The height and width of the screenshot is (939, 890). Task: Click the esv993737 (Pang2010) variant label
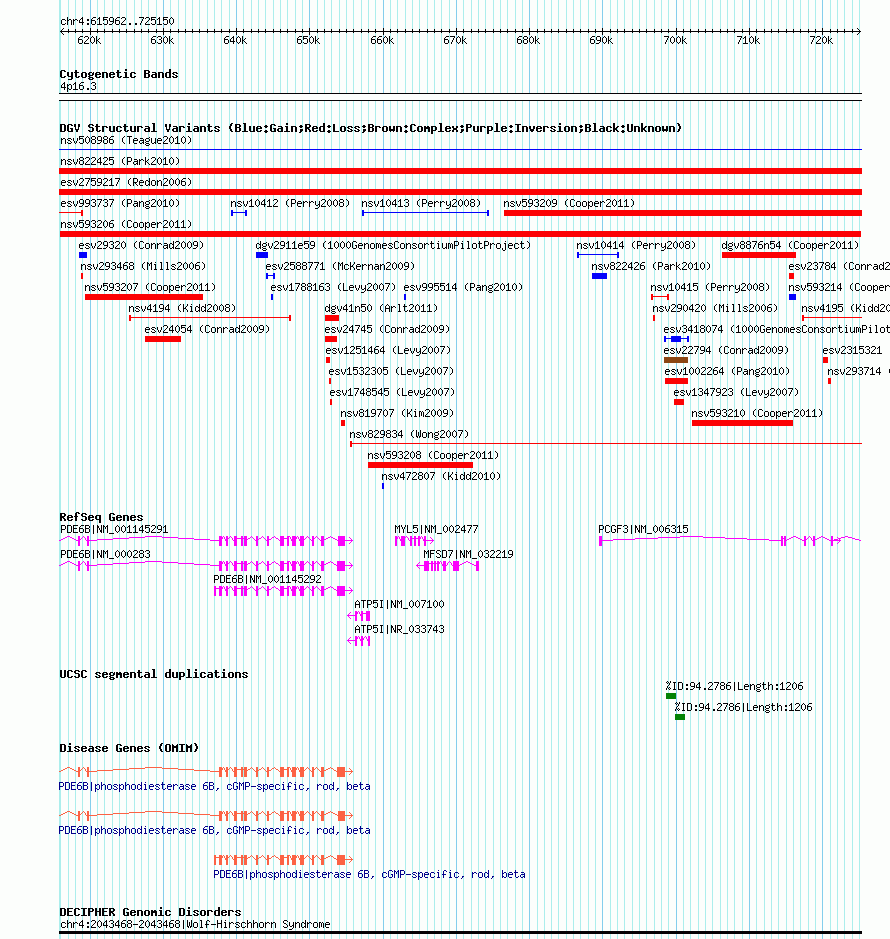tap(120, 203)
